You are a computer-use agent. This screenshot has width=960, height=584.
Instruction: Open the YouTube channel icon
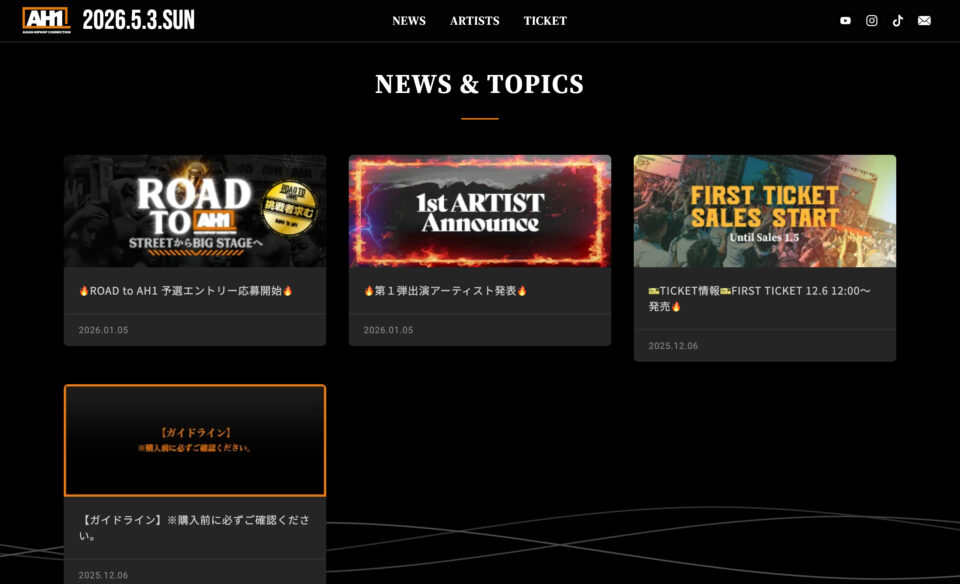click(845, 20)
